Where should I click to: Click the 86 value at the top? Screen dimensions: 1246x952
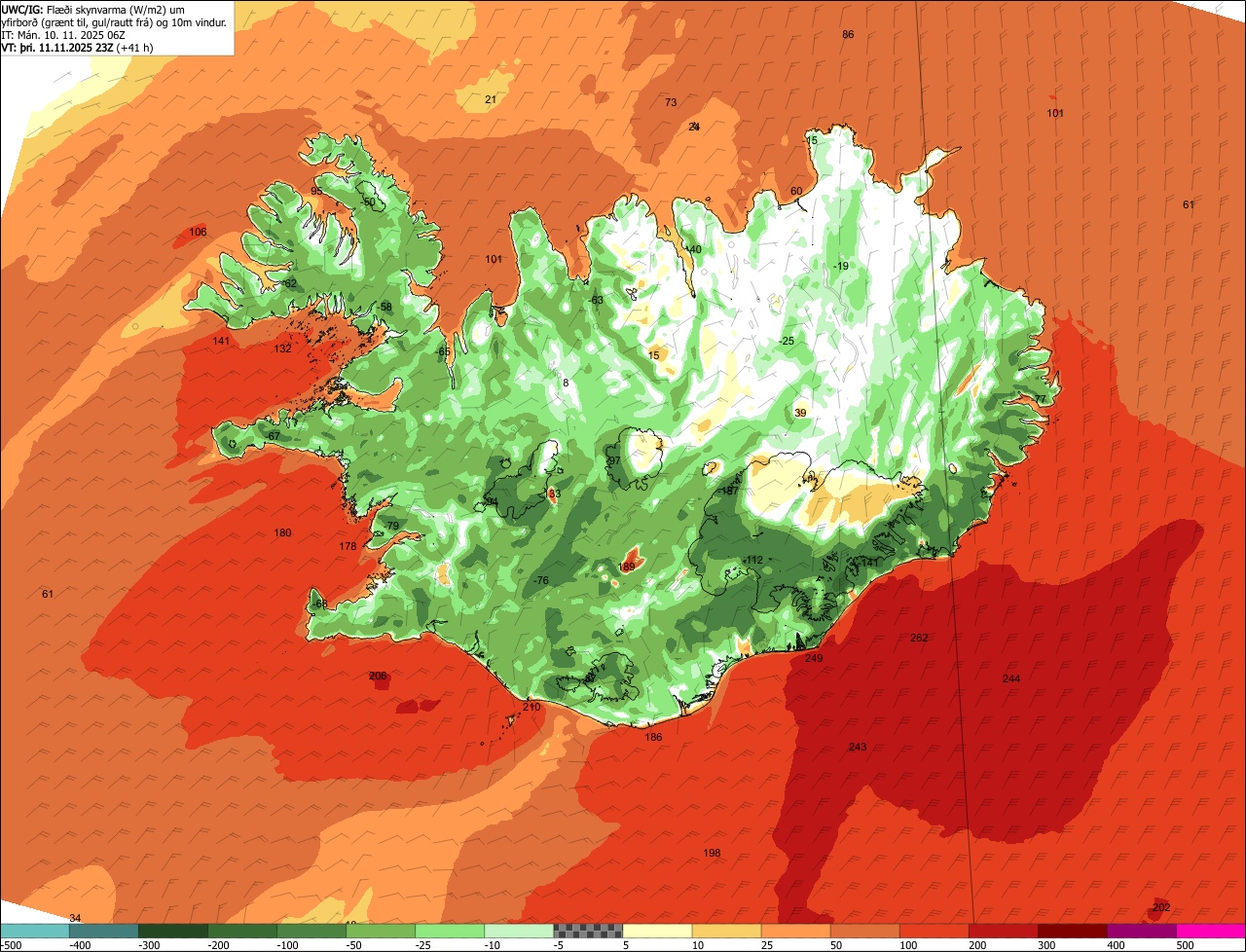(x=849, y=35)
